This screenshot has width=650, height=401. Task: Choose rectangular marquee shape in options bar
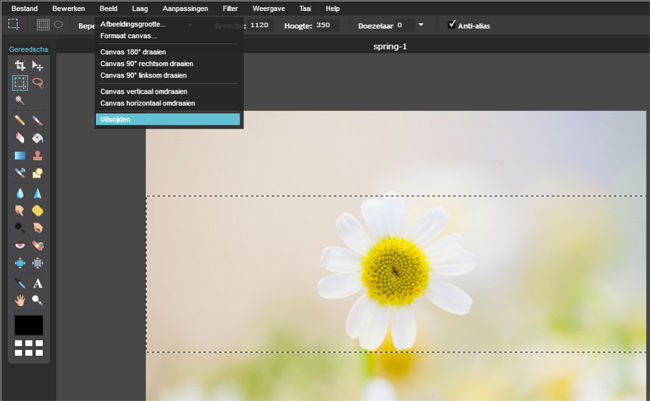43,25
